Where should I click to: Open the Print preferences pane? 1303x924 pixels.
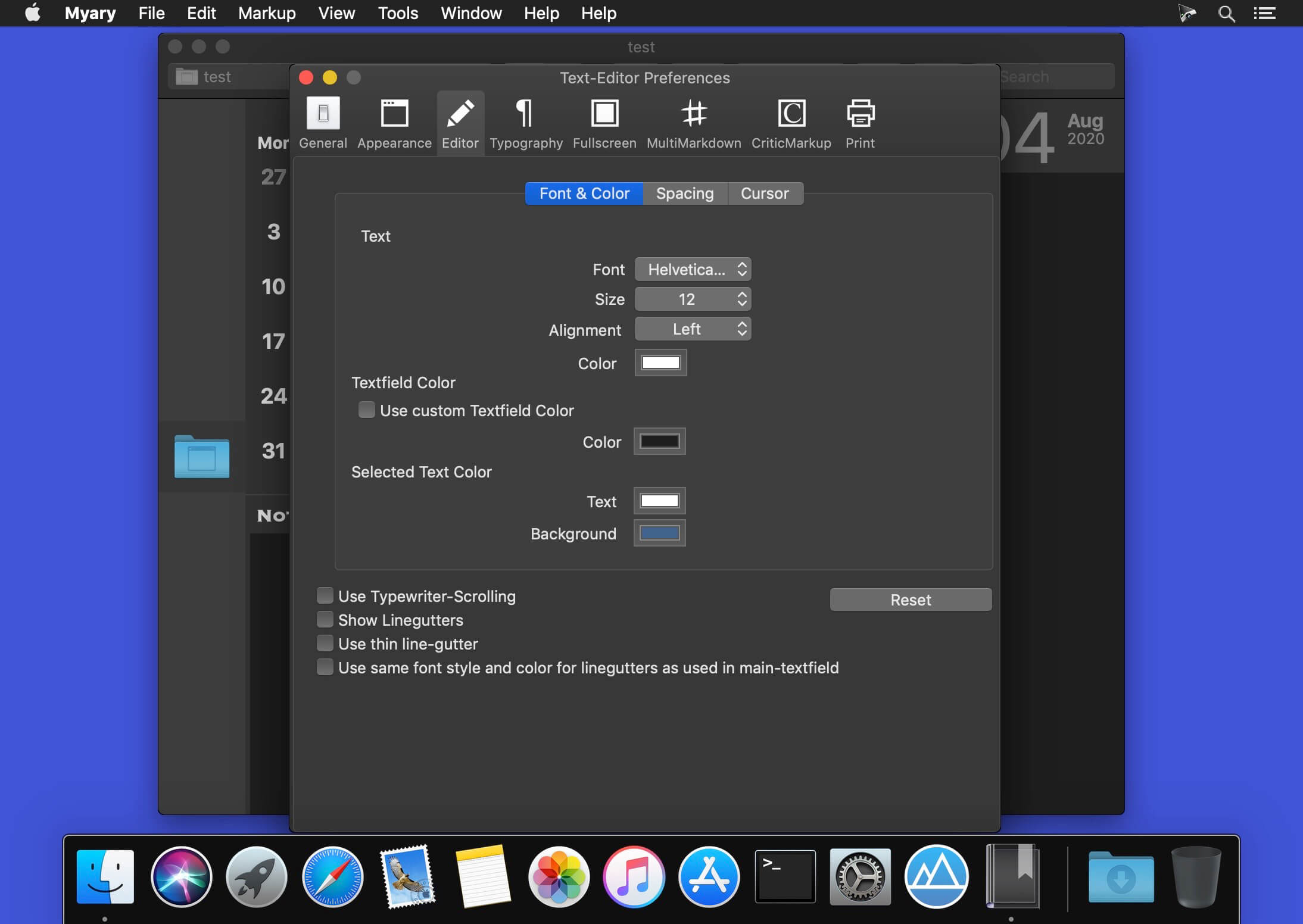[860, 123]
